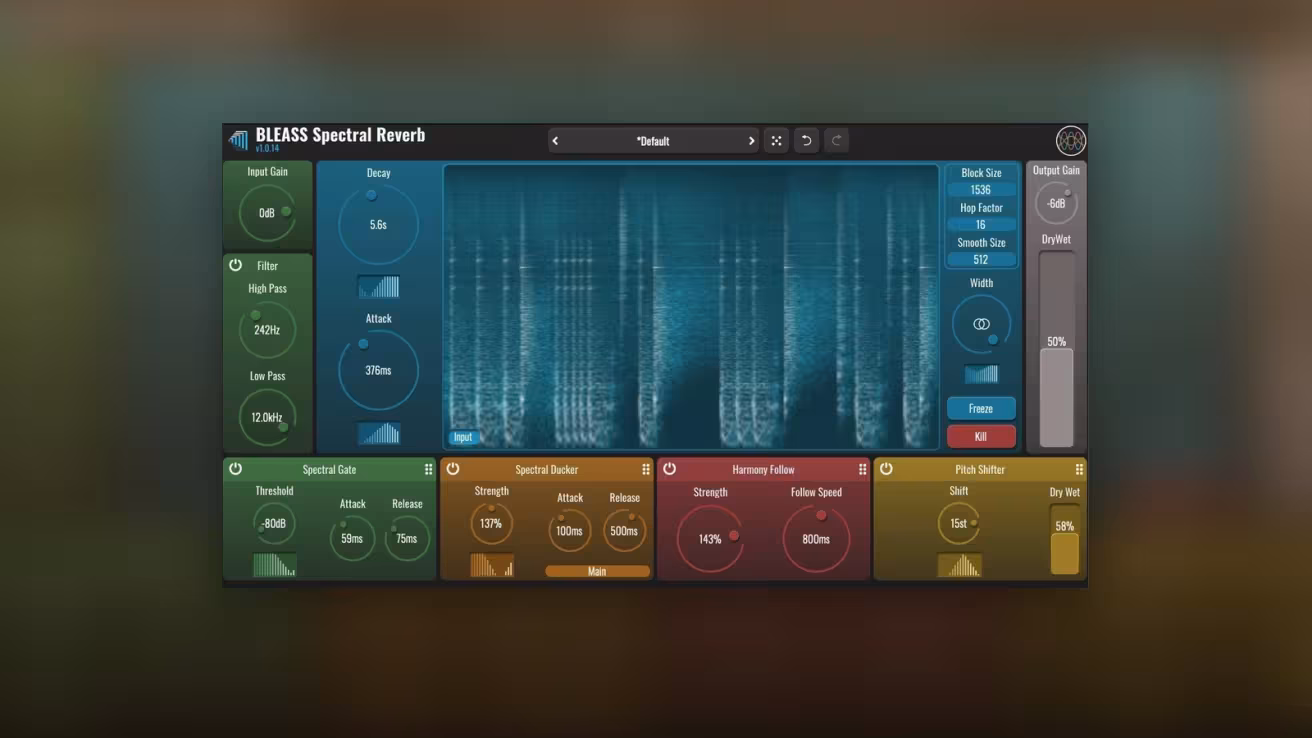Grab the Pitch Shifter reorder handle
This screenshot has width=1312, height=738.
[1079, 469]
